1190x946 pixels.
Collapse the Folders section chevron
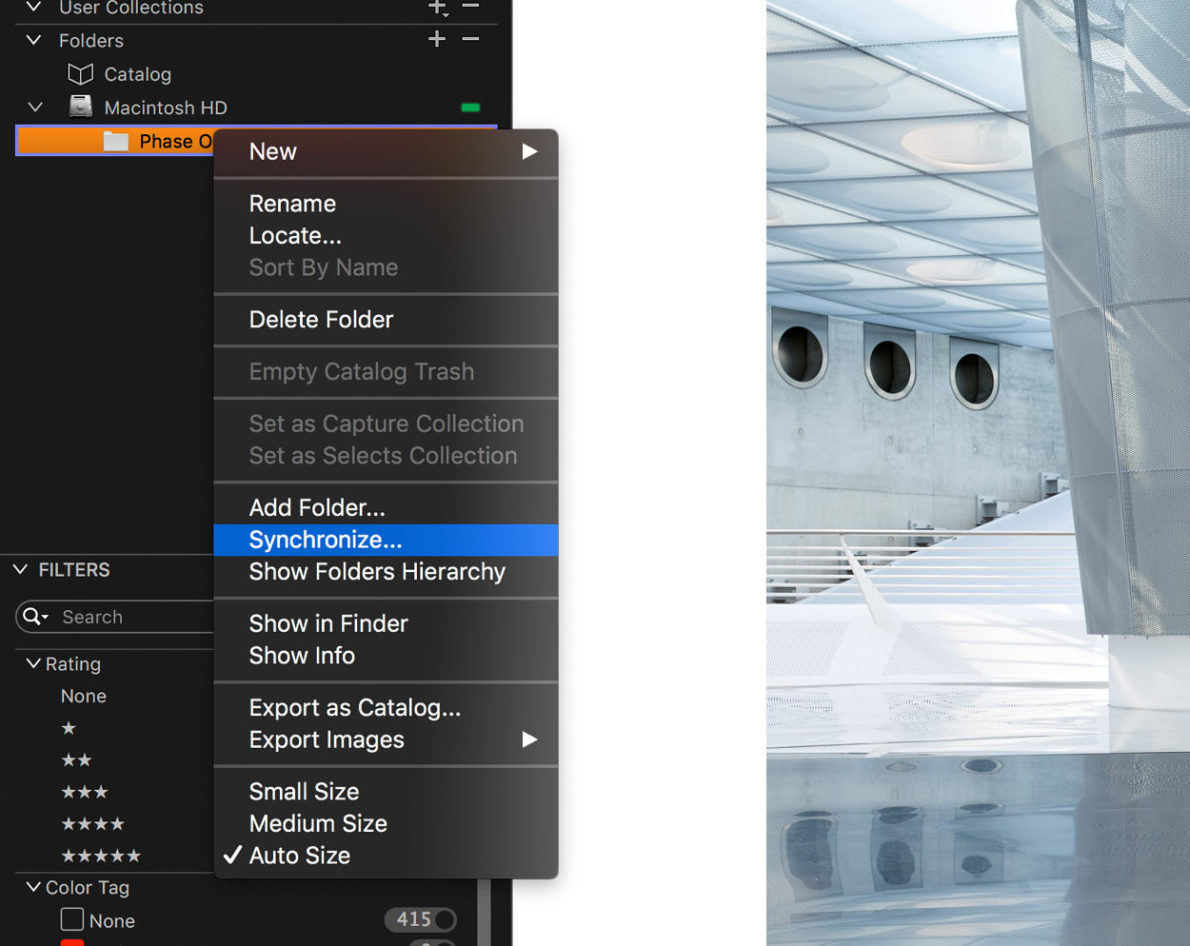(x=32, y=40)
